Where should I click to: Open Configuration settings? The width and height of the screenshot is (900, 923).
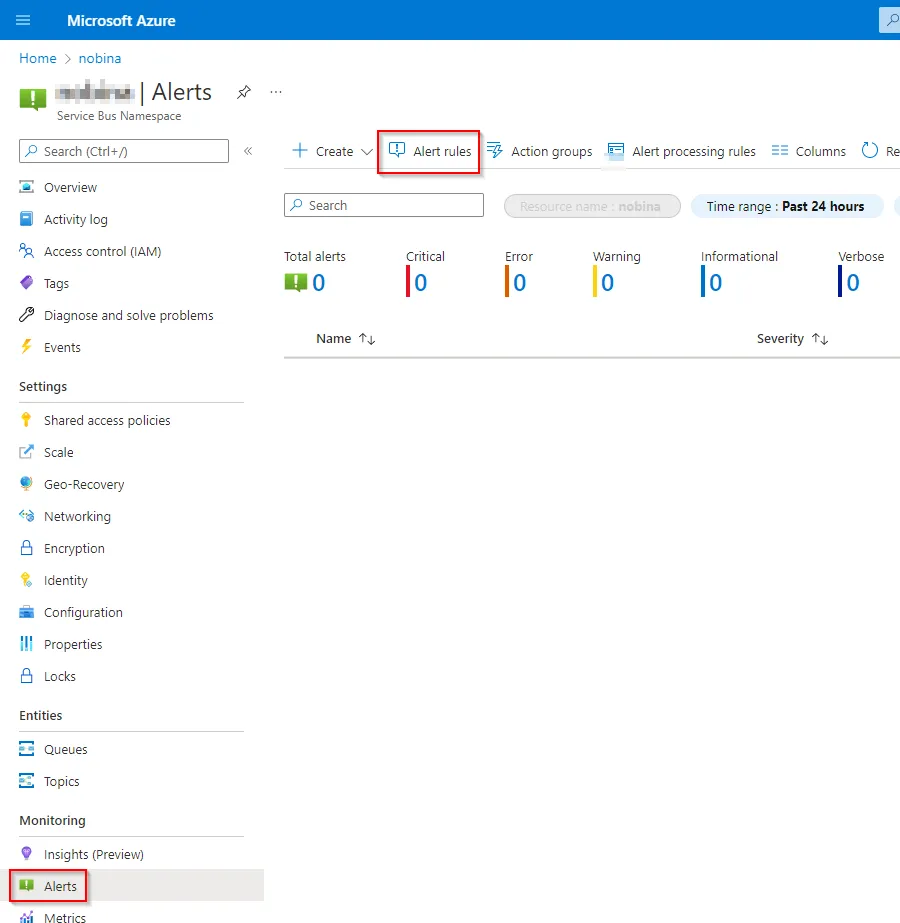click(x=83, y=613)
